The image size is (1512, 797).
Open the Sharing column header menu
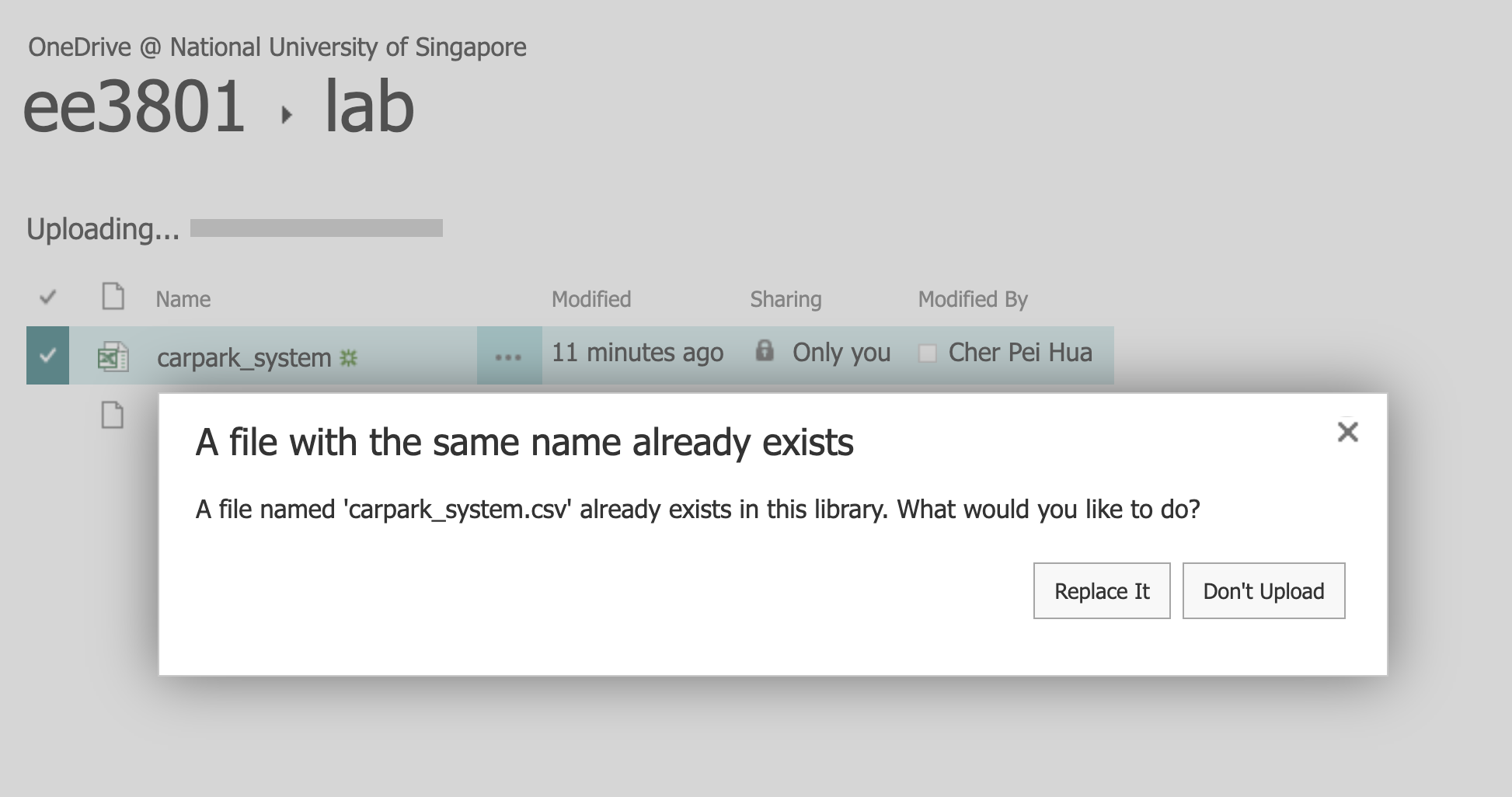786,299
